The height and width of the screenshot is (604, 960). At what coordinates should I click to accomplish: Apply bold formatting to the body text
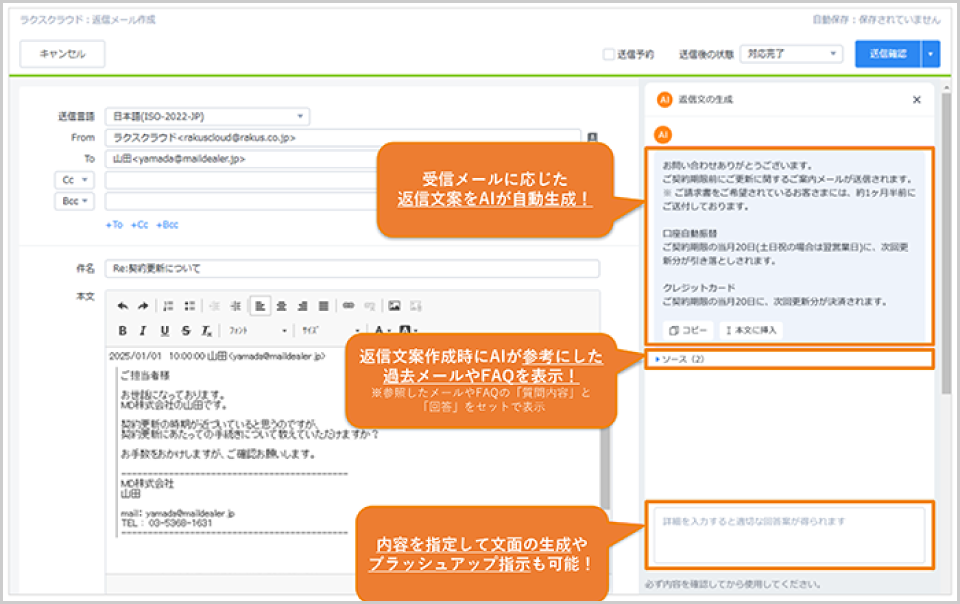pyautogui.click(x=124, y=330)
